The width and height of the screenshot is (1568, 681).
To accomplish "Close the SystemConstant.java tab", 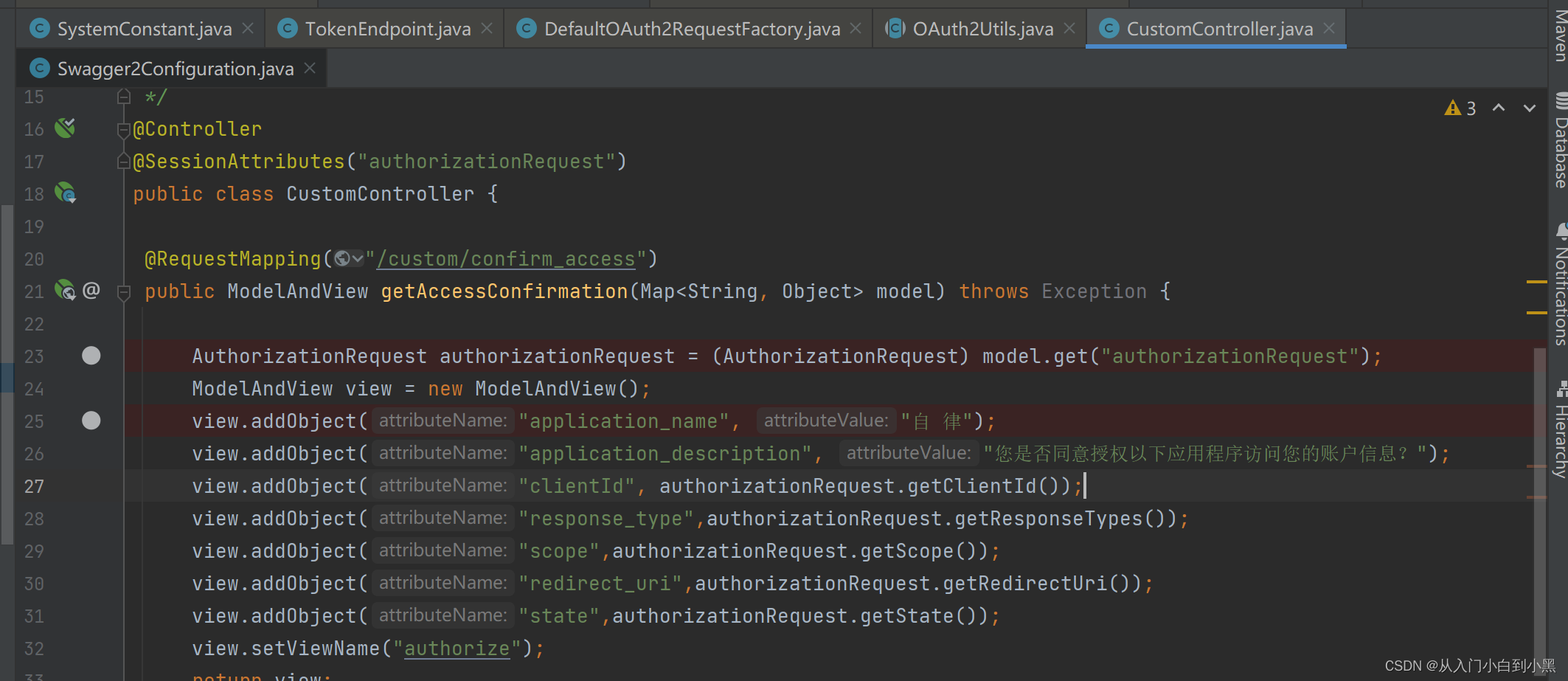I will (248, 28).
